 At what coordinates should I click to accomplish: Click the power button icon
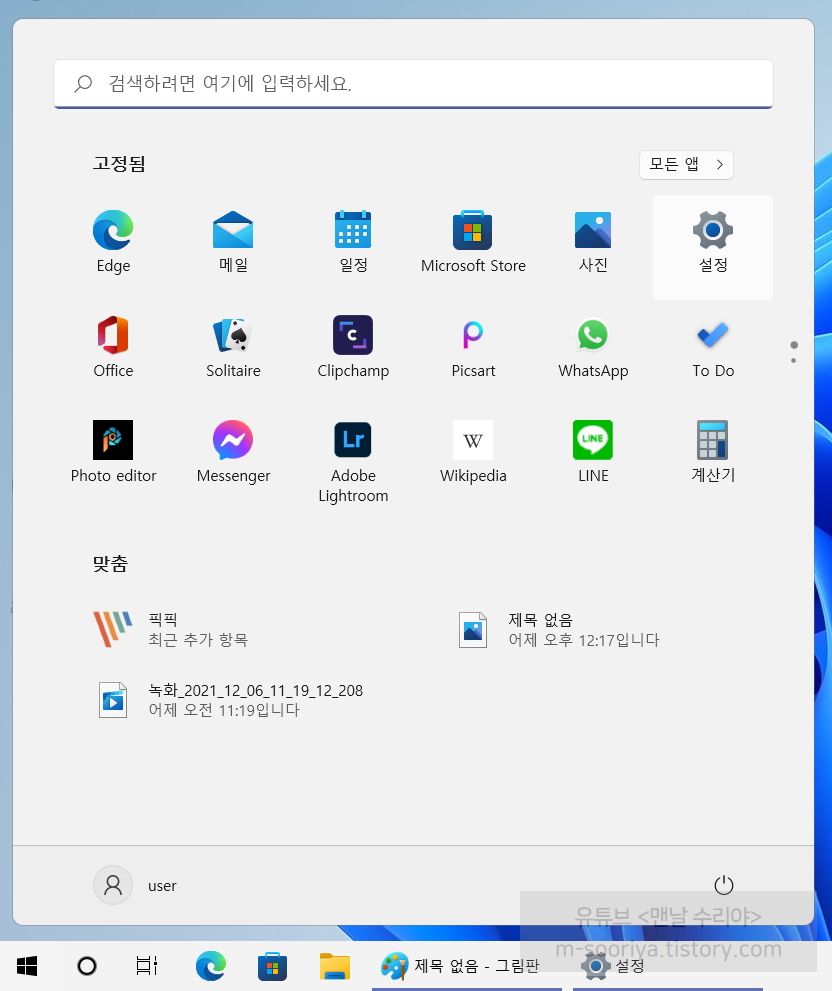(x=723, y=885)
